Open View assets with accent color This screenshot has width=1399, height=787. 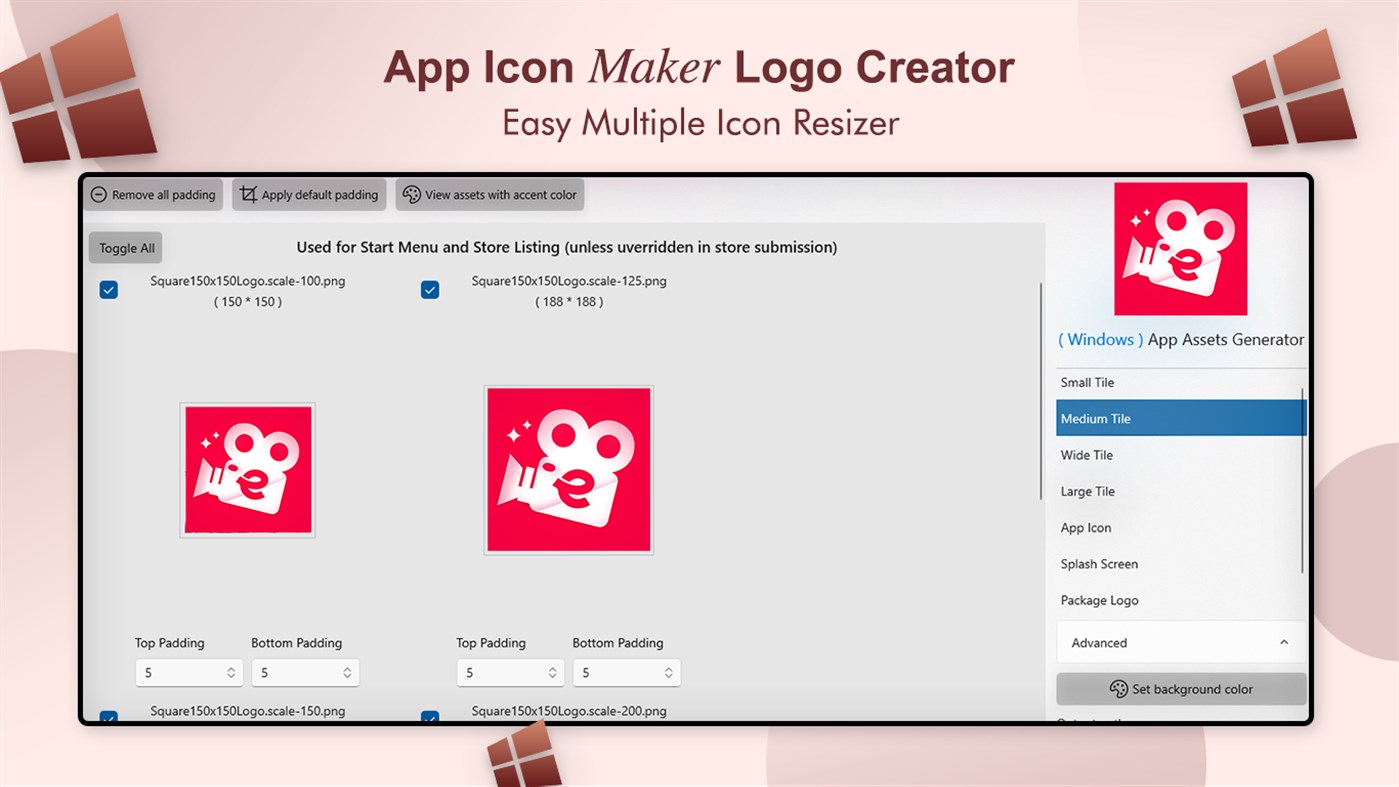coord(489,194)
